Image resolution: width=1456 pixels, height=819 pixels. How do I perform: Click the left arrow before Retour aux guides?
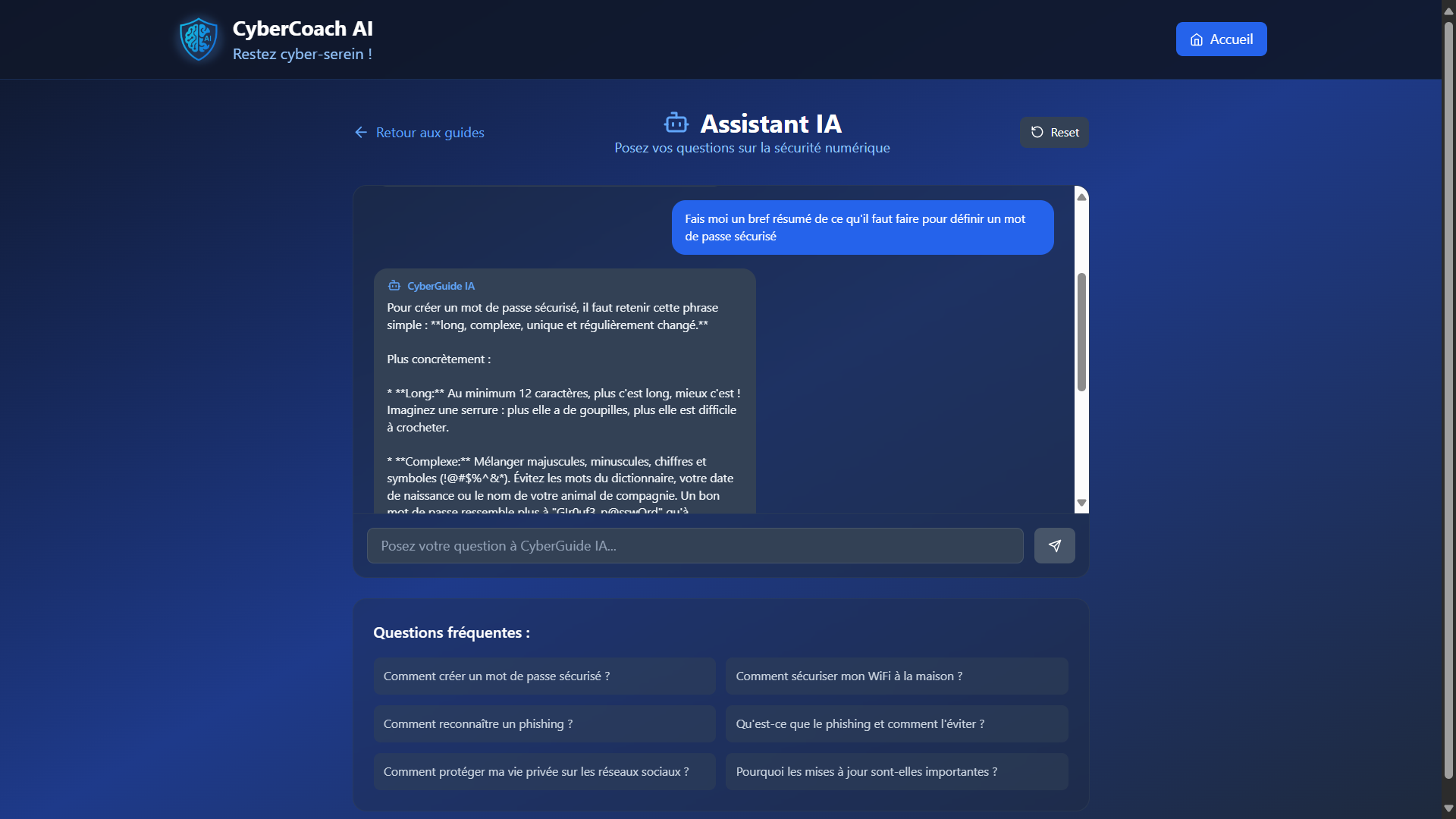point(361,132)
